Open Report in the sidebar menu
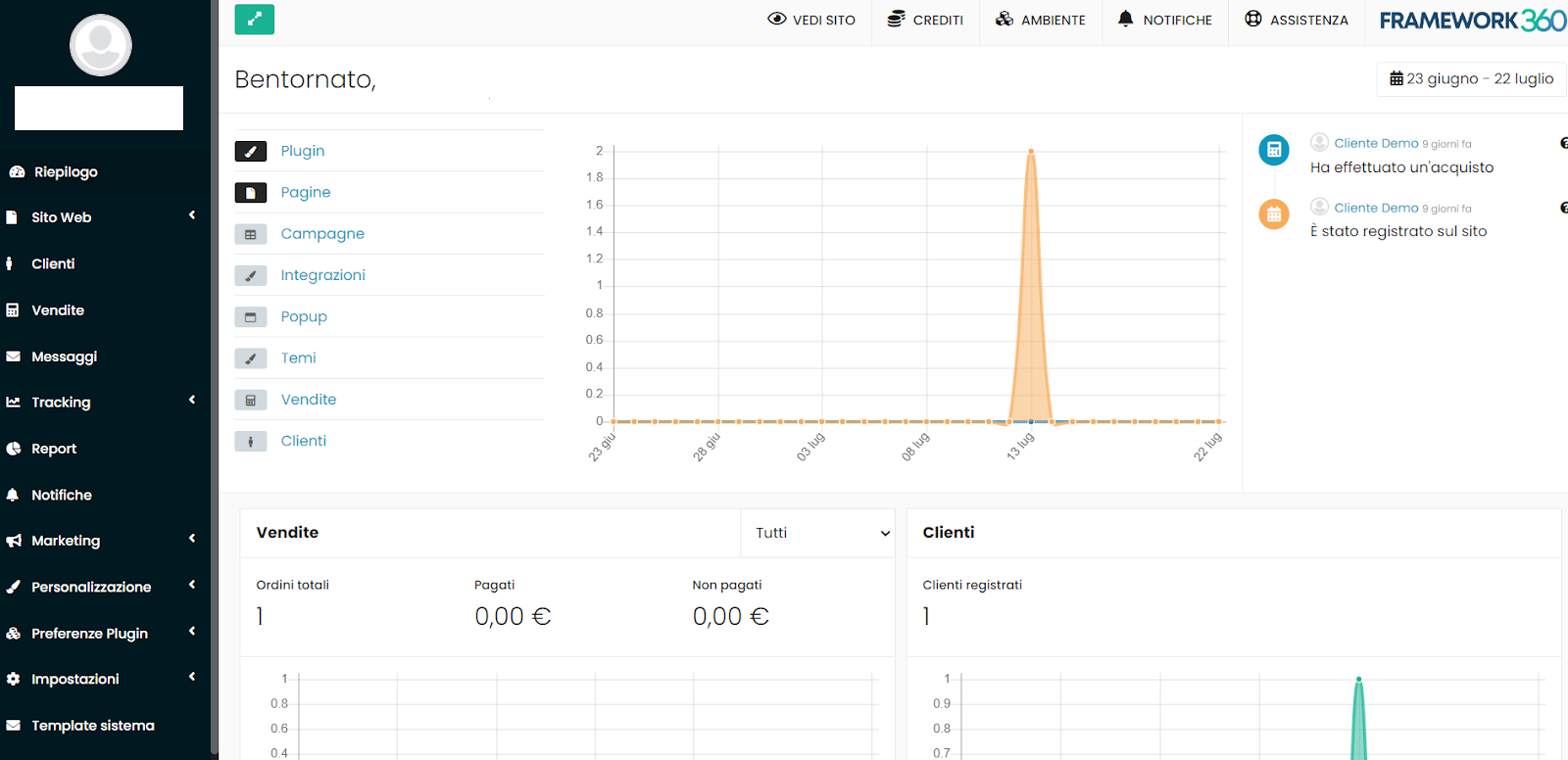This screenshot has width=1568, height=760. point(54,449)
